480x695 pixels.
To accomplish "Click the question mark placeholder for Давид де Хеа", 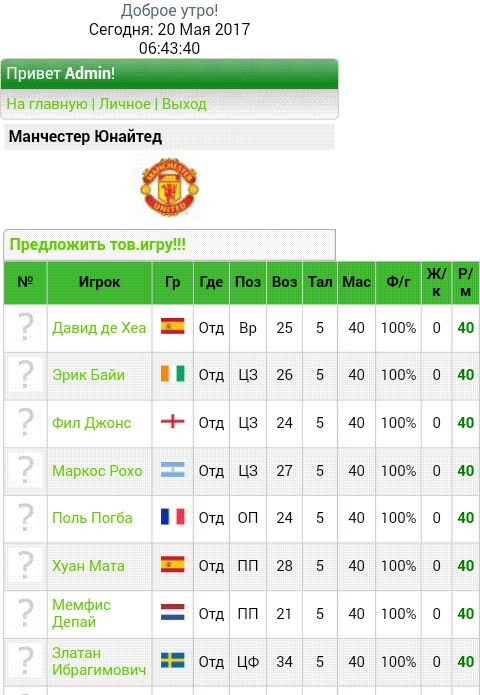I will click(x=25, y=327).
